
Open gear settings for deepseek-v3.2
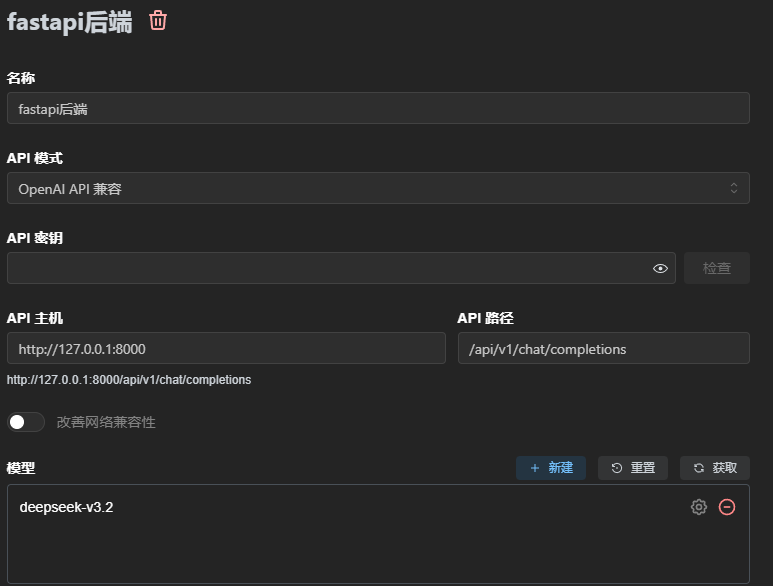(698, 507)
